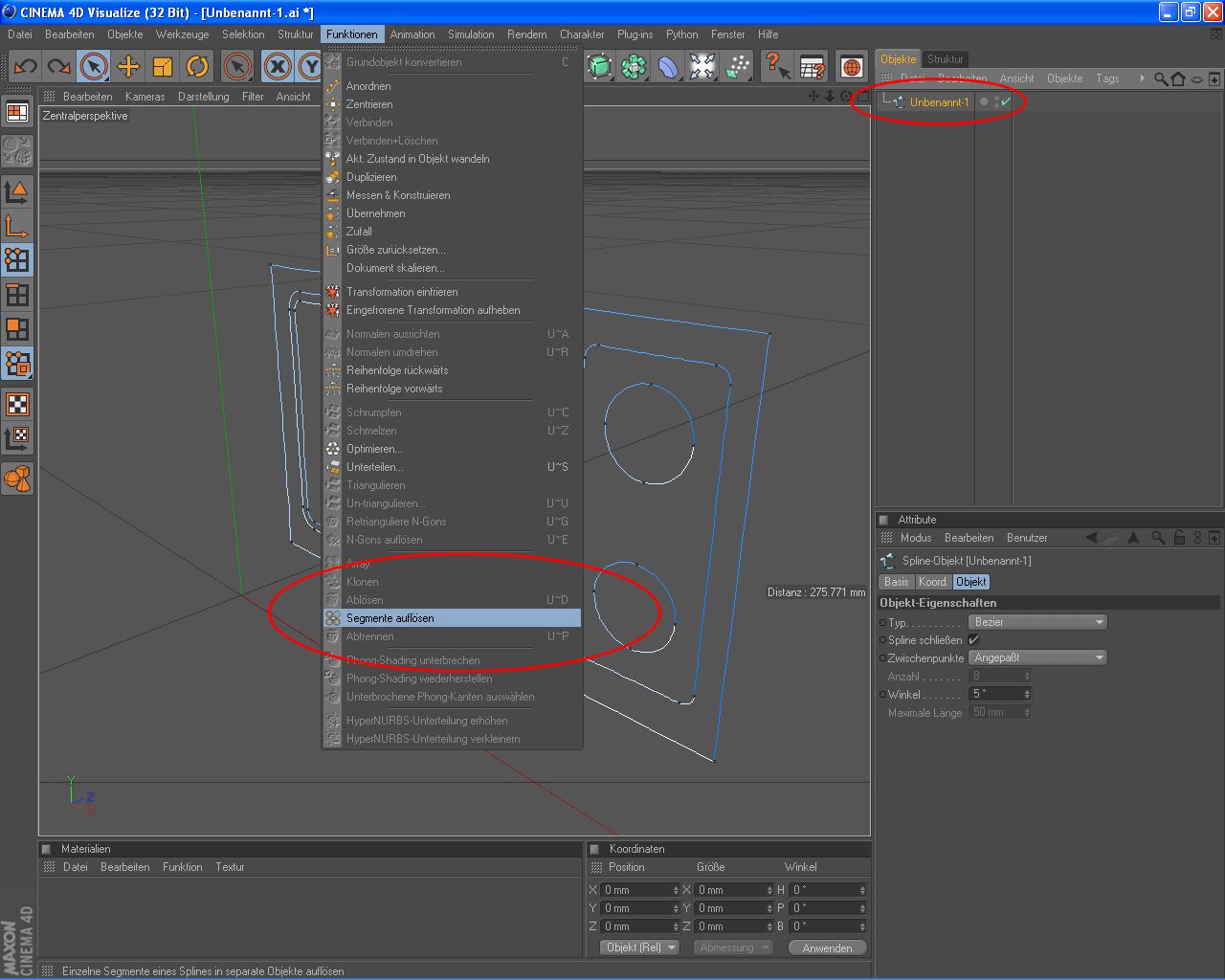Select Unbenannt-1 object in Objekte manager
The height and width of the screenshot is (980, 1225).
939,101
